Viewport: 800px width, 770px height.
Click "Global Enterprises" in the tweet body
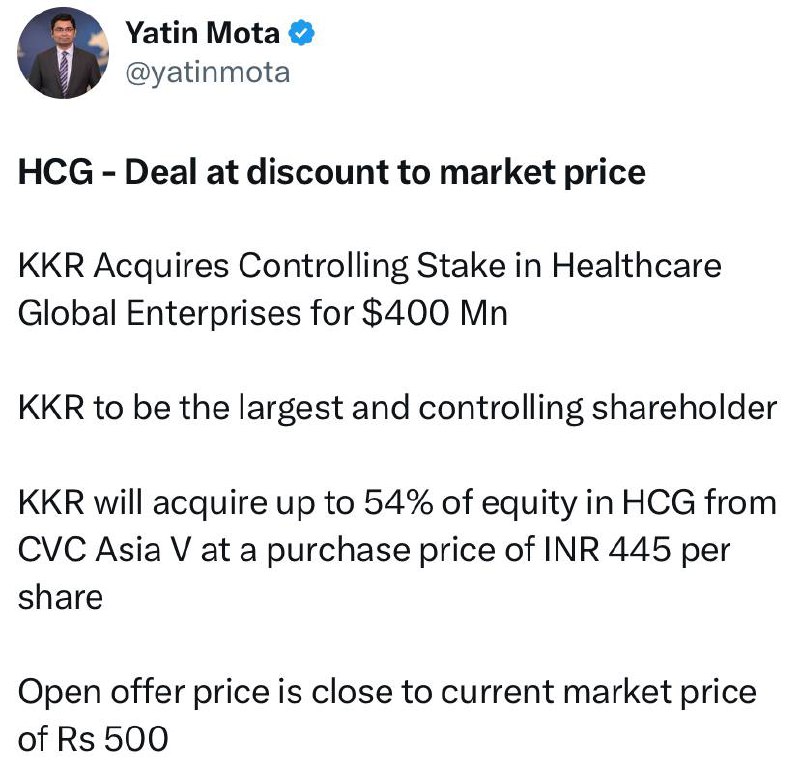pyautogui.click(x=159, y=313)
